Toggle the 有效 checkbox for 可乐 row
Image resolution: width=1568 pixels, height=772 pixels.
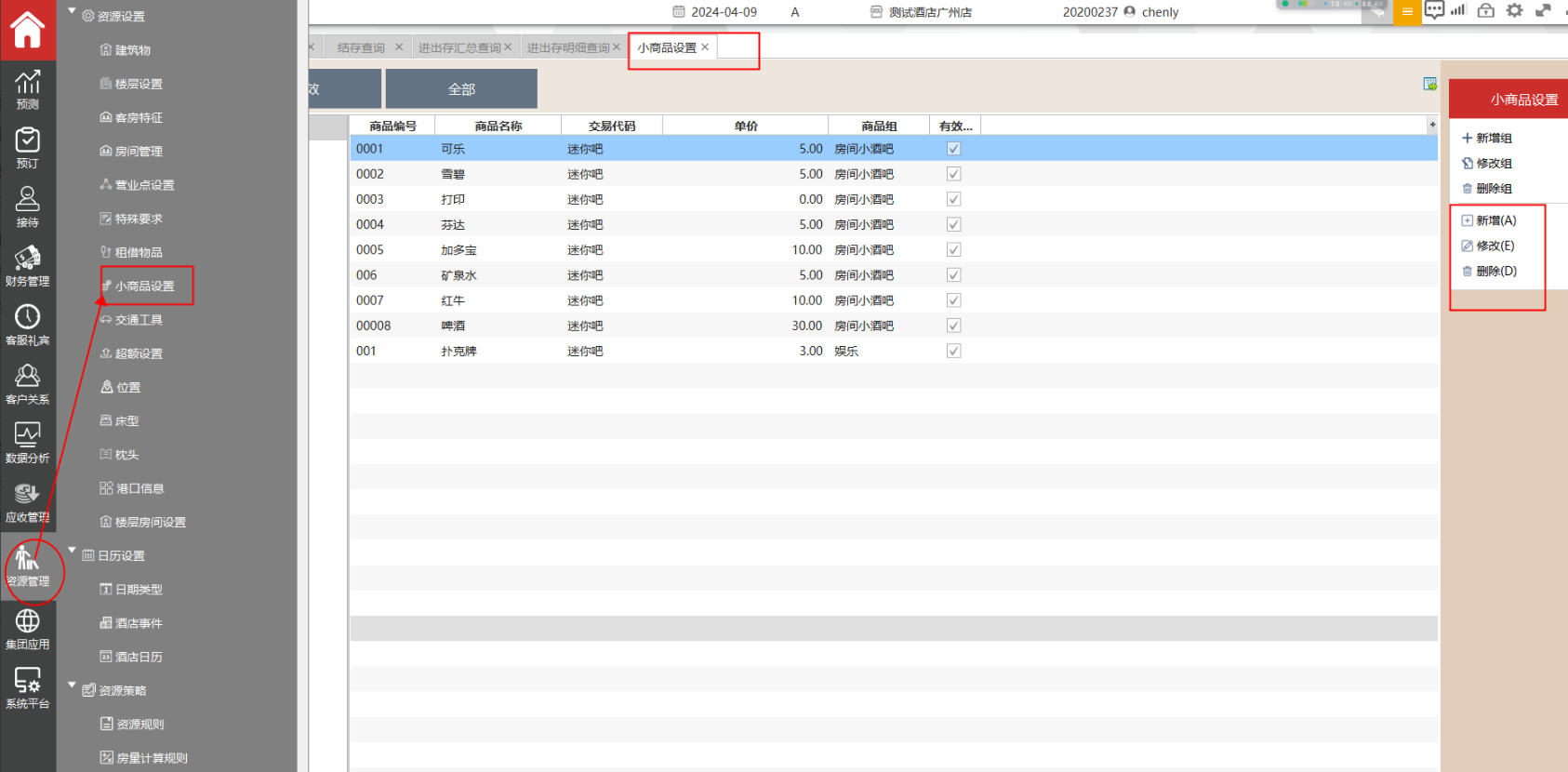(953, 149)
